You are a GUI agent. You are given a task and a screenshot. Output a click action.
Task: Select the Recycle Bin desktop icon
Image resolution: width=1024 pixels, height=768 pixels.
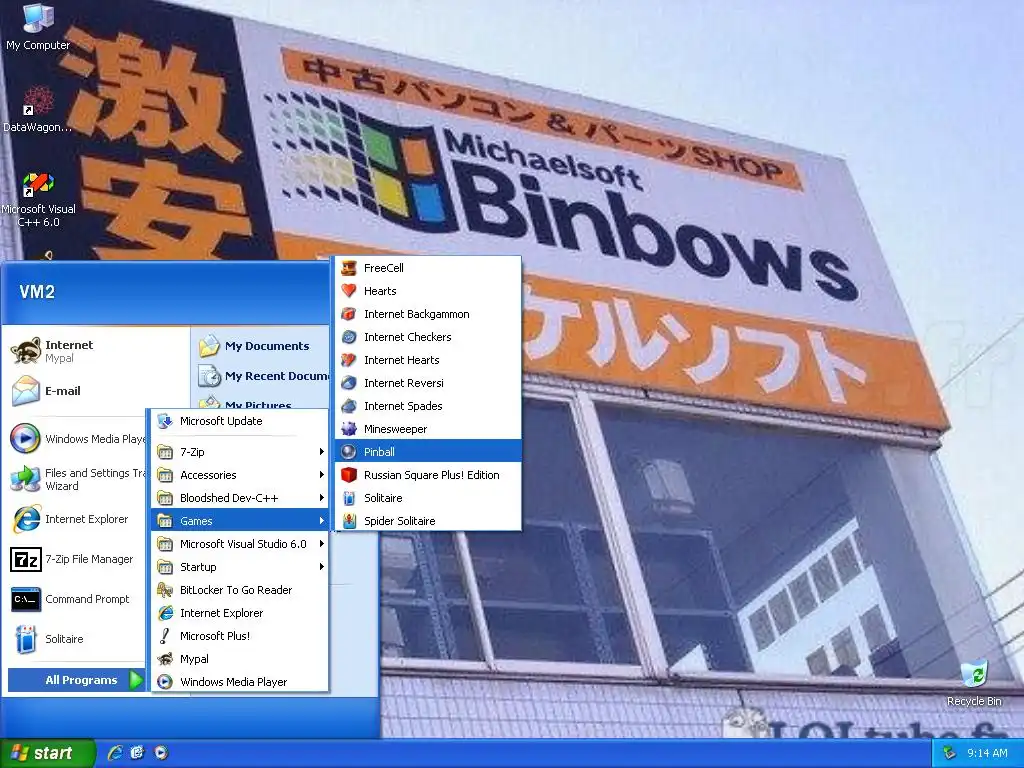(974, 683)
